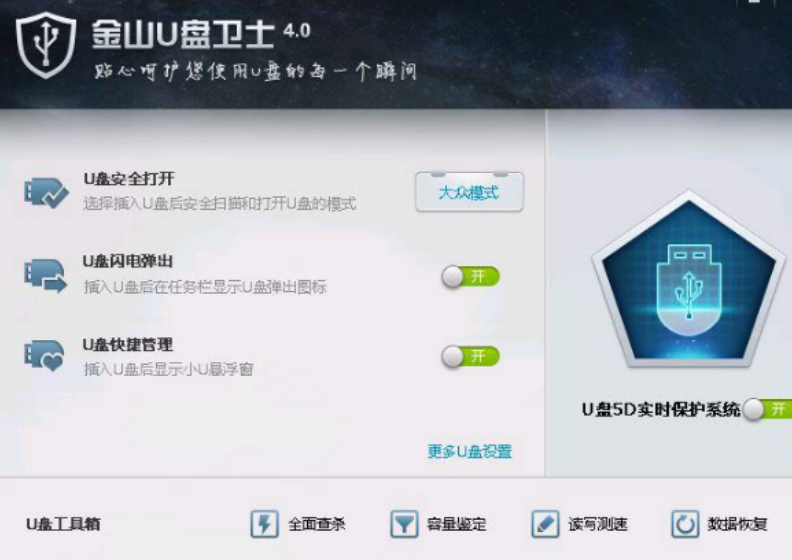Click the U盘安全打开 heading

coord(129,179)
